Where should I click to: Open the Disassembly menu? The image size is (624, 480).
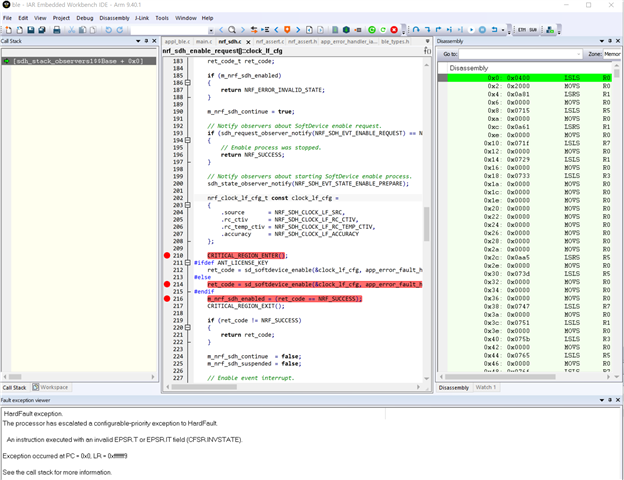[x=114, y=18]
